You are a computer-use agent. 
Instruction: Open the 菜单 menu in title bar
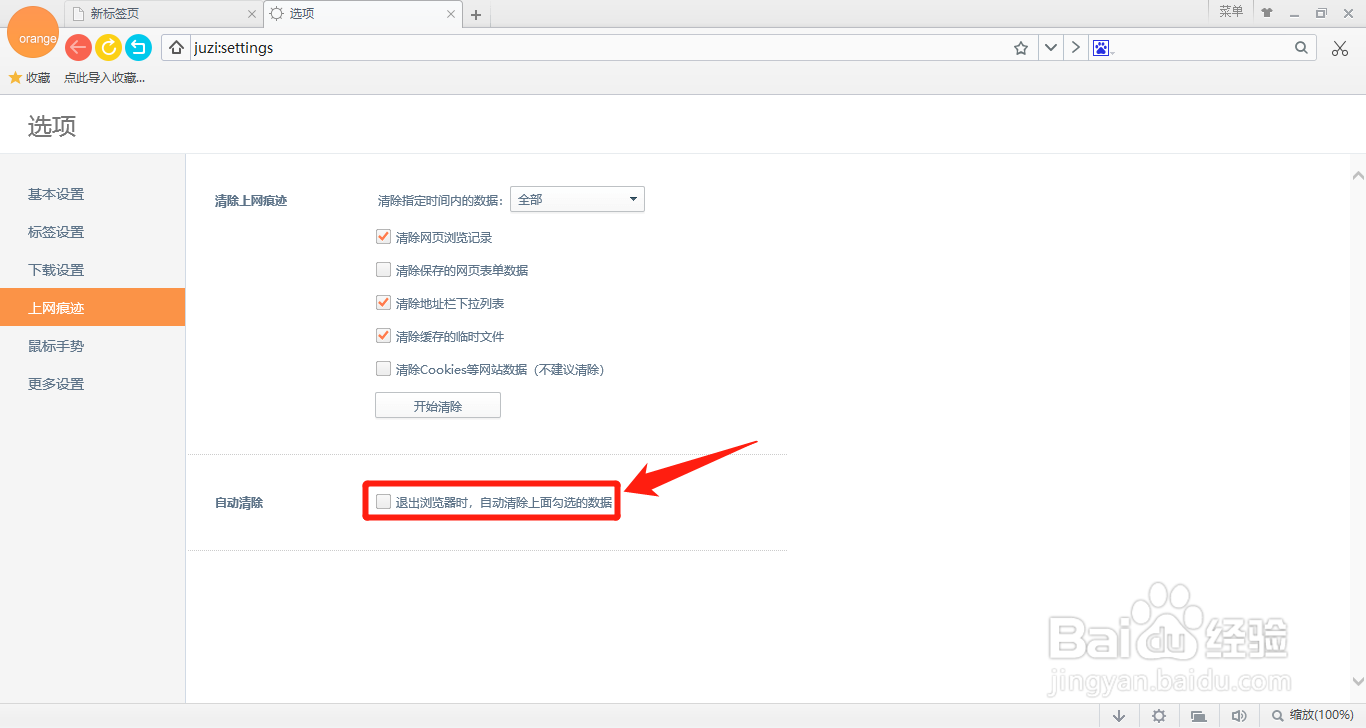point(1231,12)
